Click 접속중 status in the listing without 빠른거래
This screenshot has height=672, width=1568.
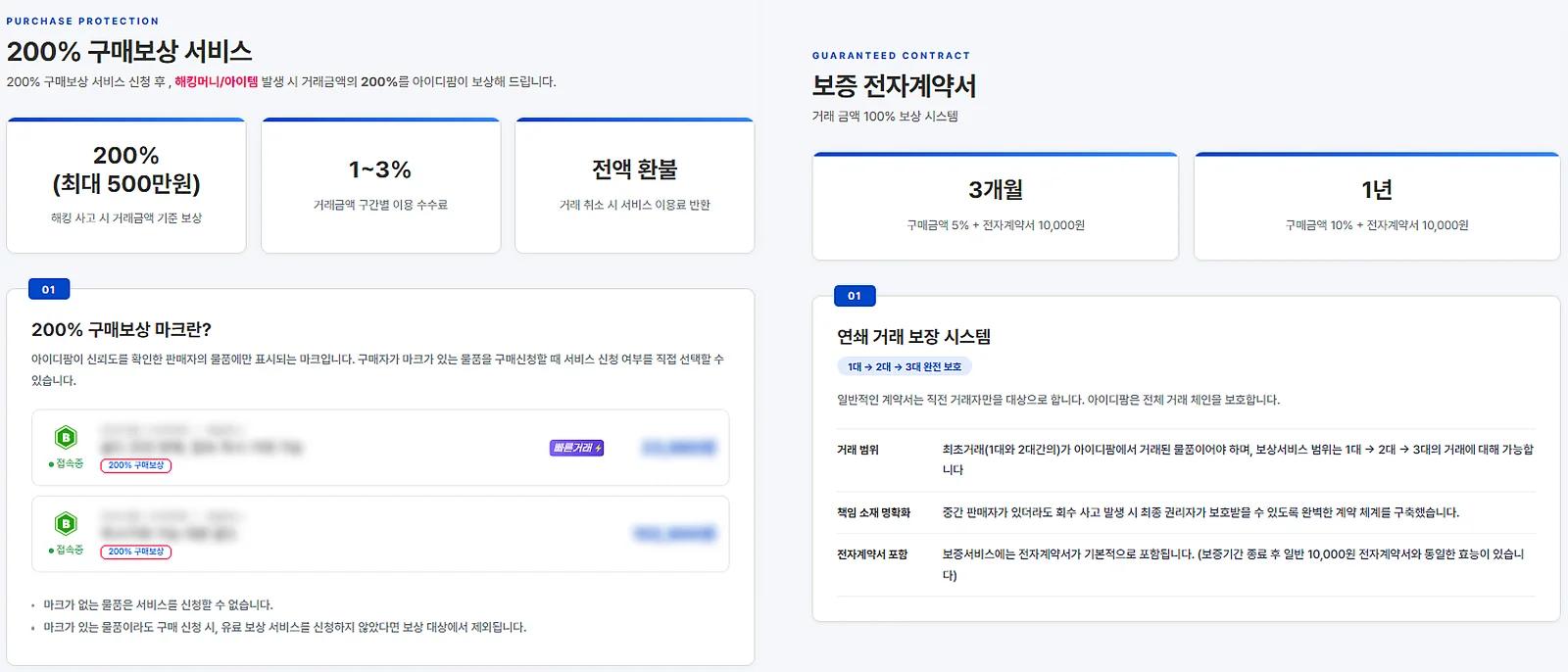(x=66, y=550)
